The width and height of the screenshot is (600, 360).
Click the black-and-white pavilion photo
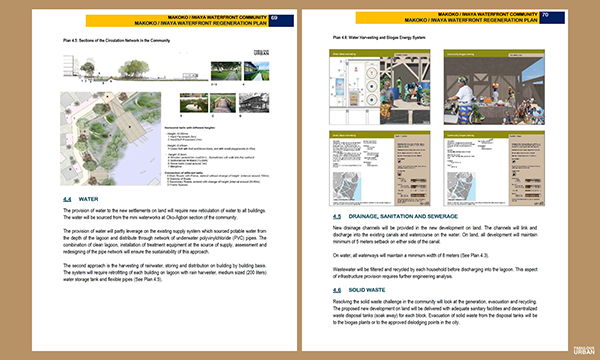click(254, 103)
